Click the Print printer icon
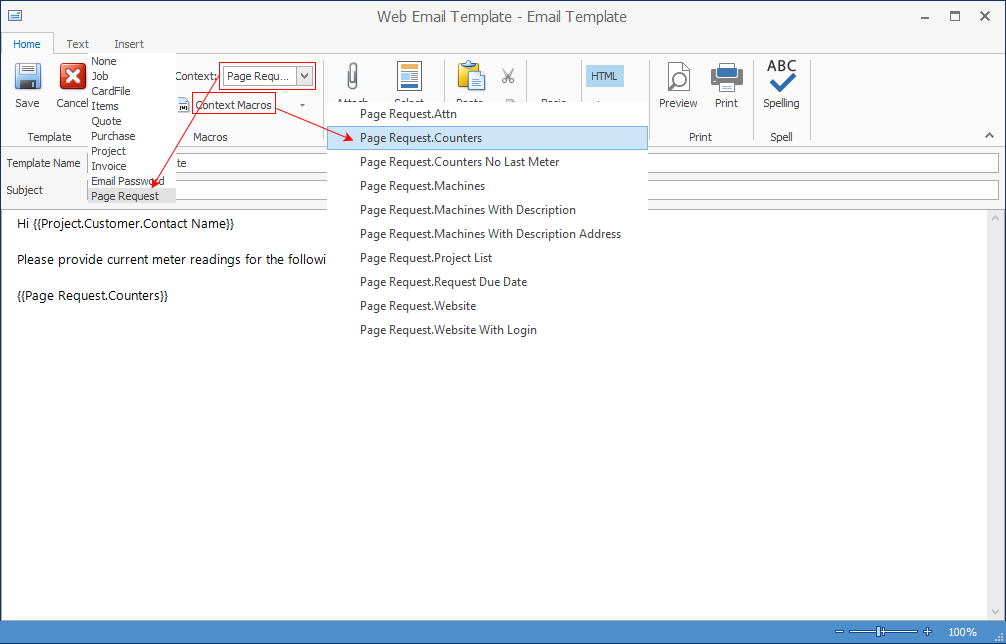 point(726,76)
